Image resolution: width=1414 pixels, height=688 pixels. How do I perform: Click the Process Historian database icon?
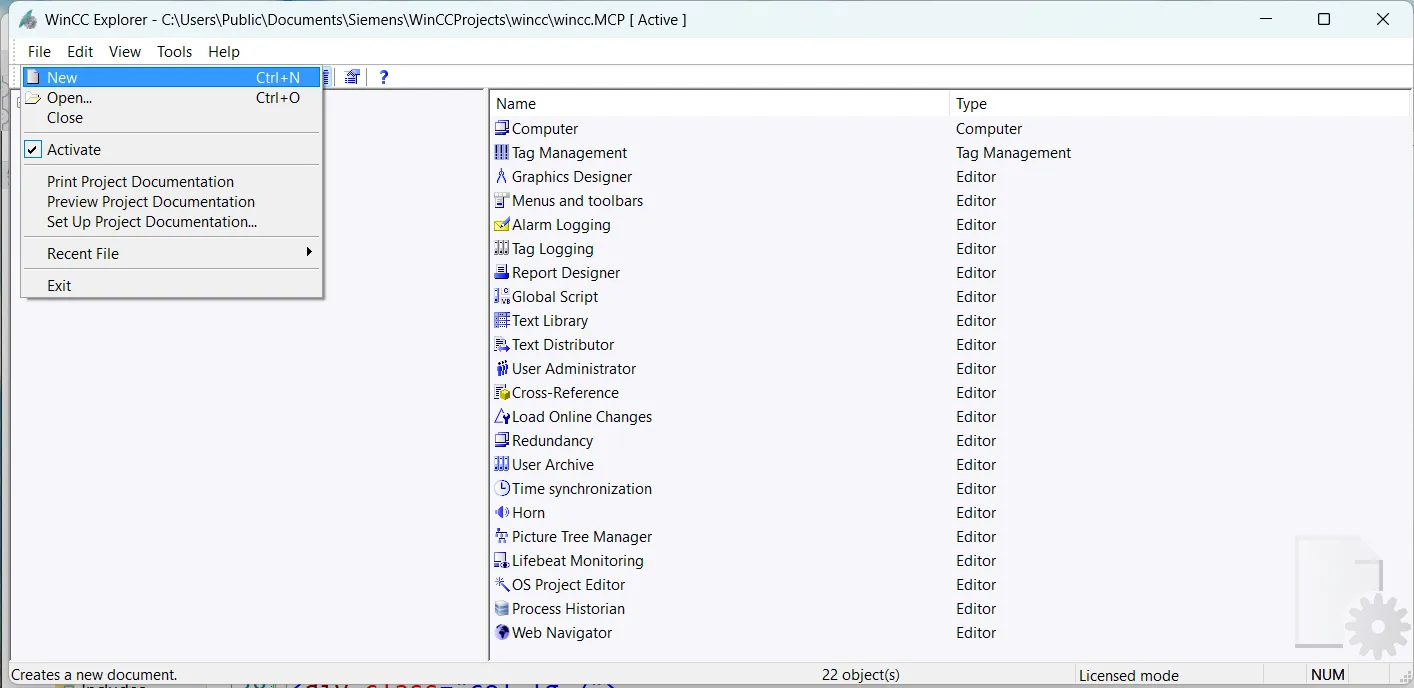click(502, 608)
